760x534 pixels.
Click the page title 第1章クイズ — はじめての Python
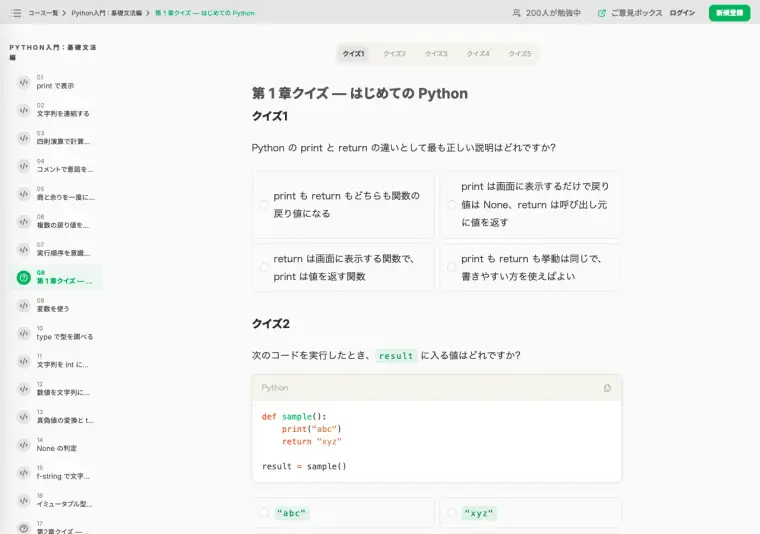[x=360, y=93]
